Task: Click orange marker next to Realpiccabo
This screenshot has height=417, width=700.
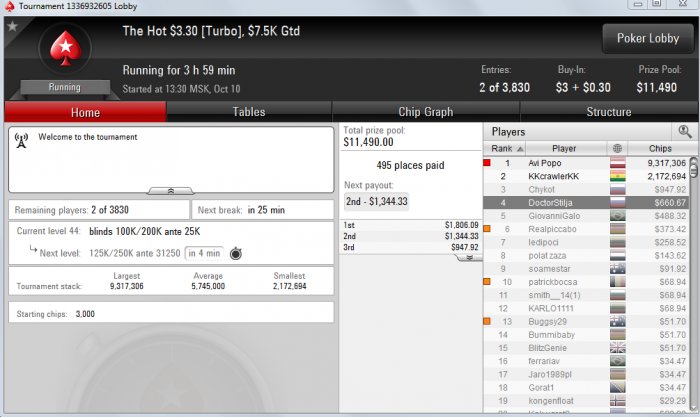Action: tap(487, 229)
